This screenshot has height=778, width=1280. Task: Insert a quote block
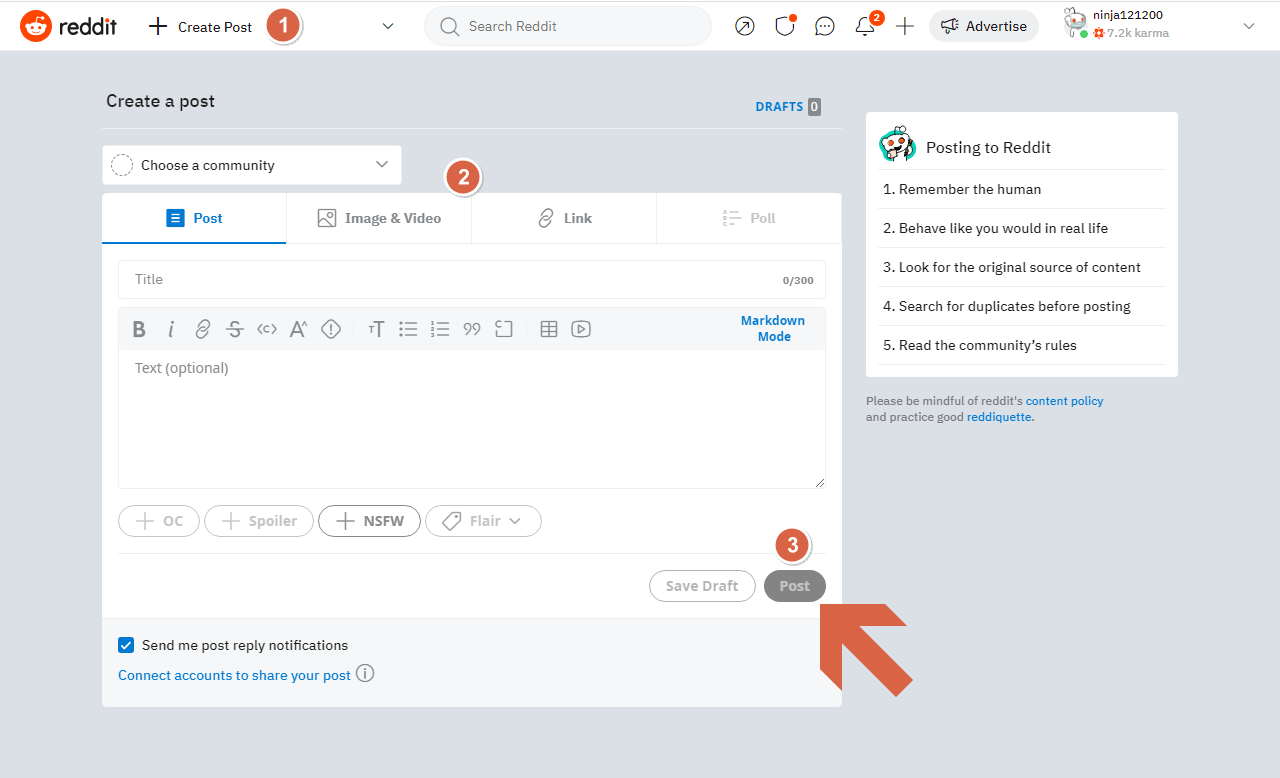click(x=471, y=328)
